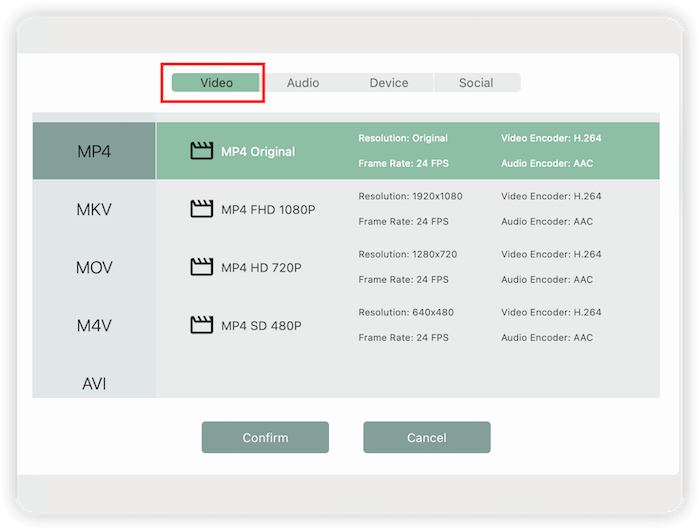Choose the MKV format

tap(94, 210)
